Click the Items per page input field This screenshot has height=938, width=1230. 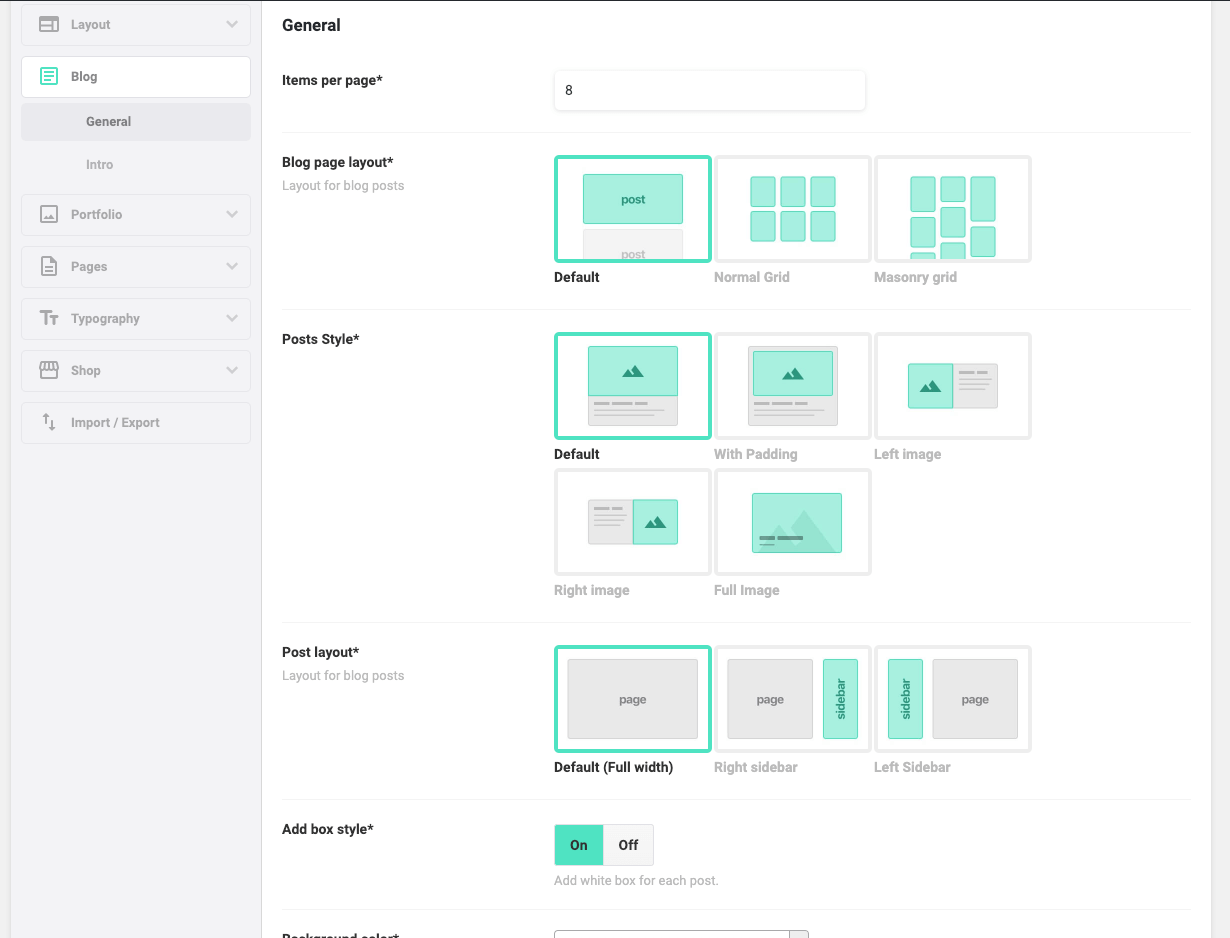pyautogui.click(x=710, y=90)
